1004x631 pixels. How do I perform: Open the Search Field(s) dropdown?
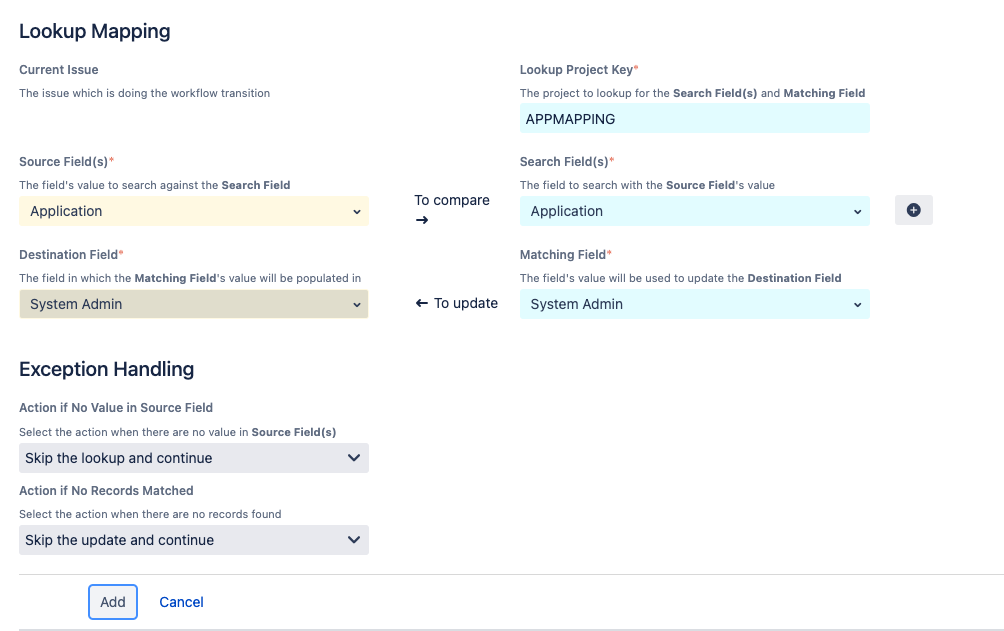click(694, 211)
